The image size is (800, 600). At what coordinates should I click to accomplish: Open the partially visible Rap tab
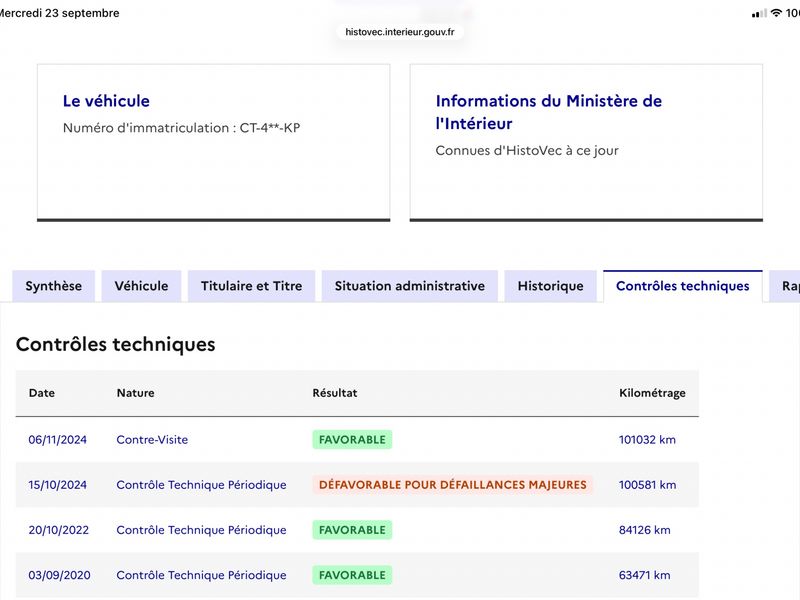click(786, 286)
